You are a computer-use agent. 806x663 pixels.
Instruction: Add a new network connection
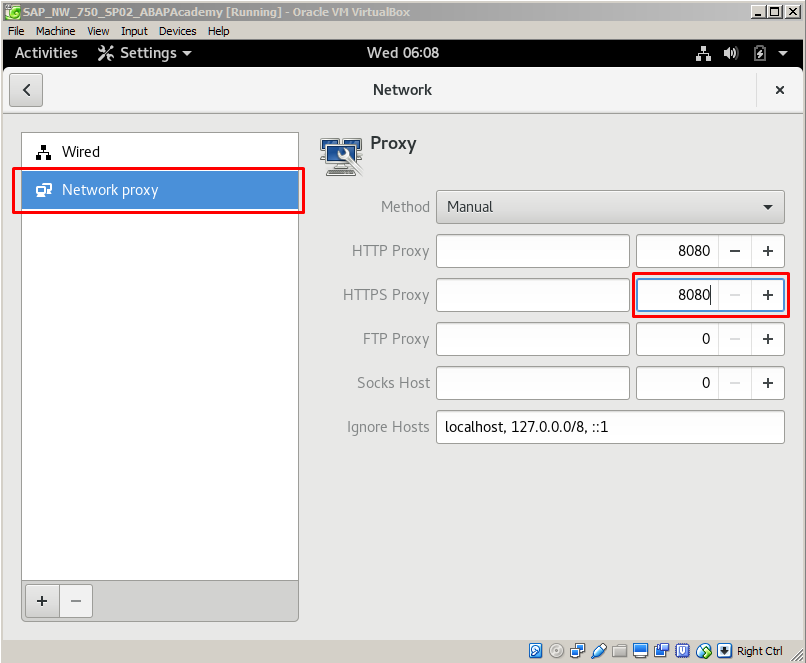click(x=42, y=601)
